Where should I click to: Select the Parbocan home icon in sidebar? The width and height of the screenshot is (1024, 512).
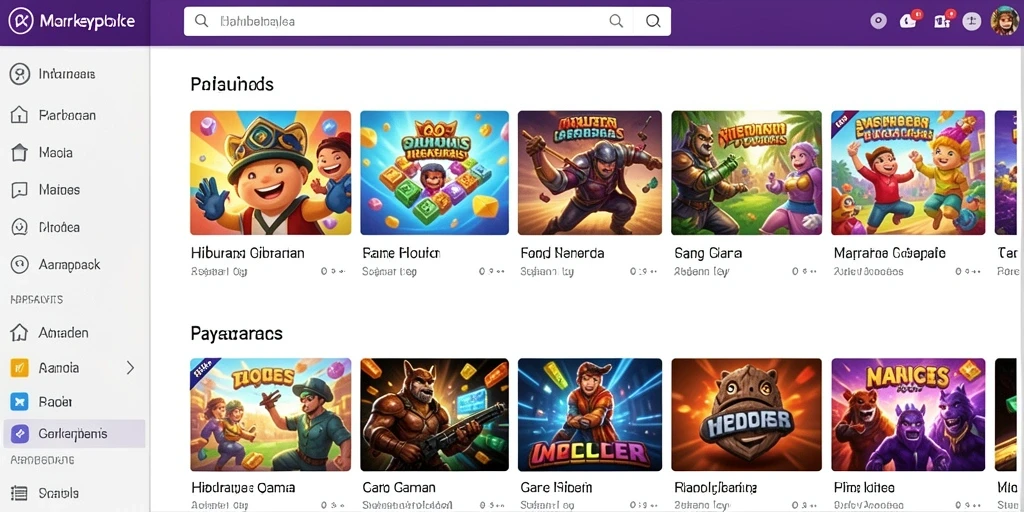(x=20, y=115)
